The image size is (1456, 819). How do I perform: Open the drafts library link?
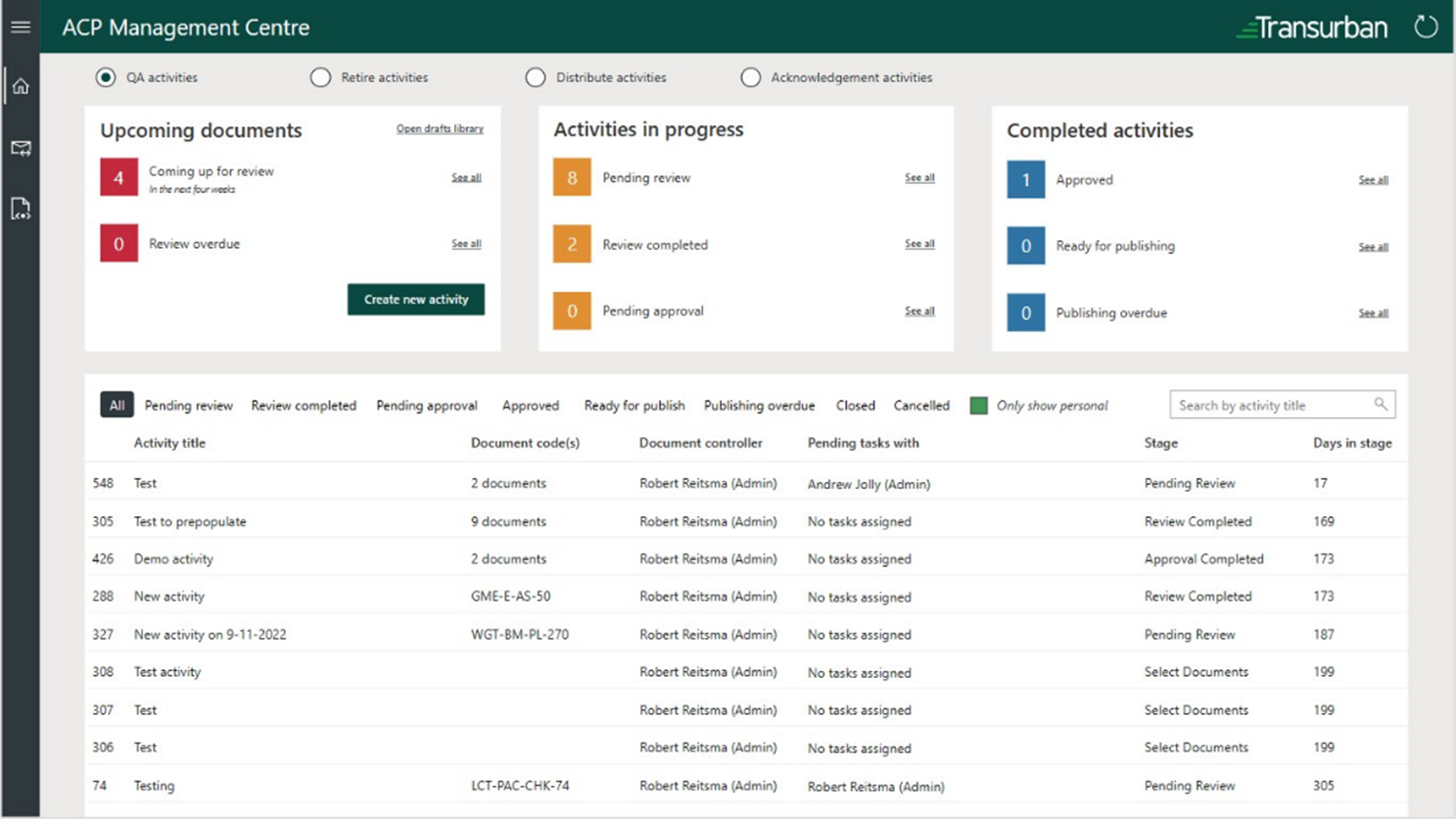click(440, 129)
